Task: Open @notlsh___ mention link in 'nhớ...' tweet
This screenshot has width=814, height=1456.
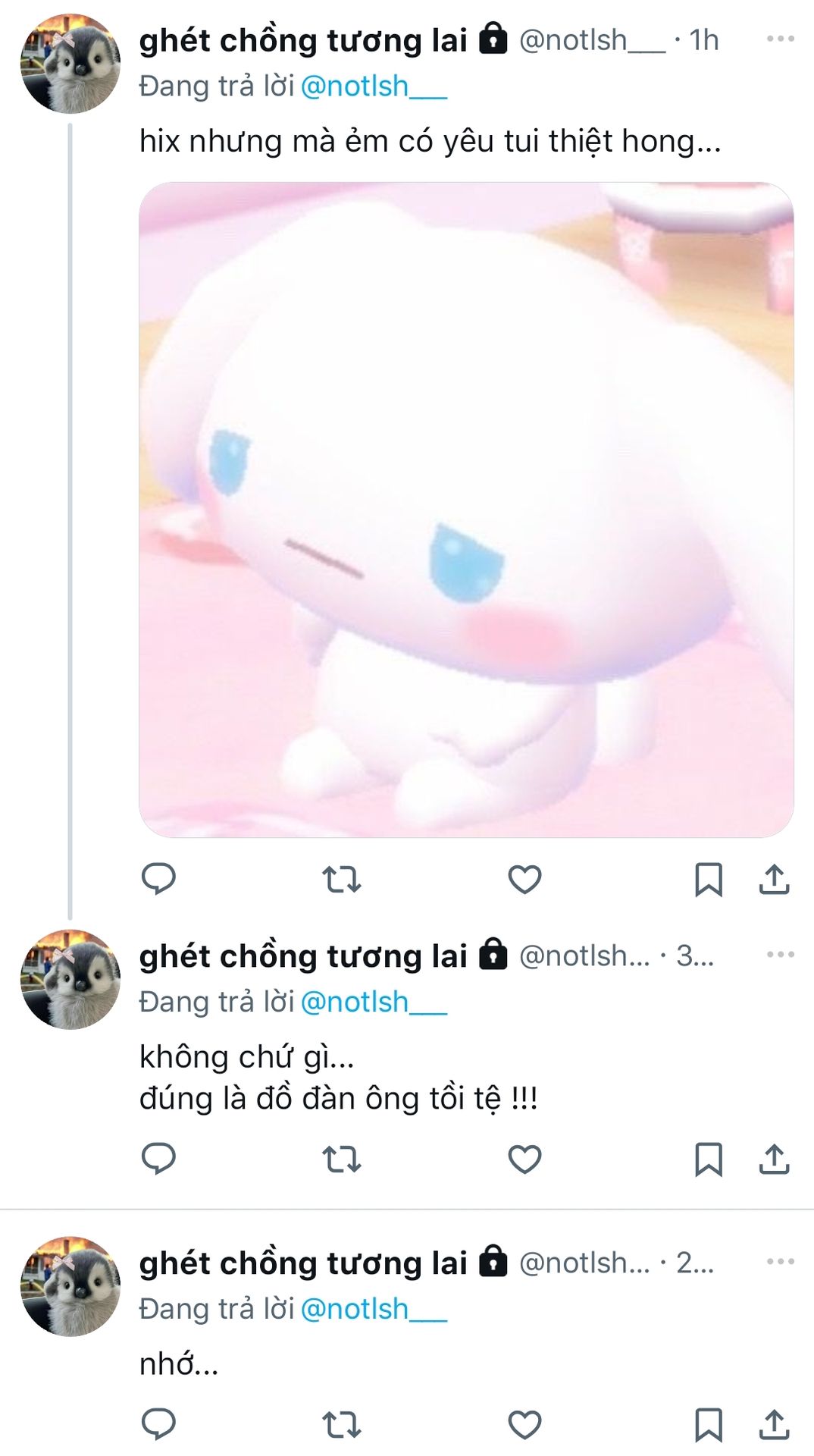Action: coord(374,1310)
